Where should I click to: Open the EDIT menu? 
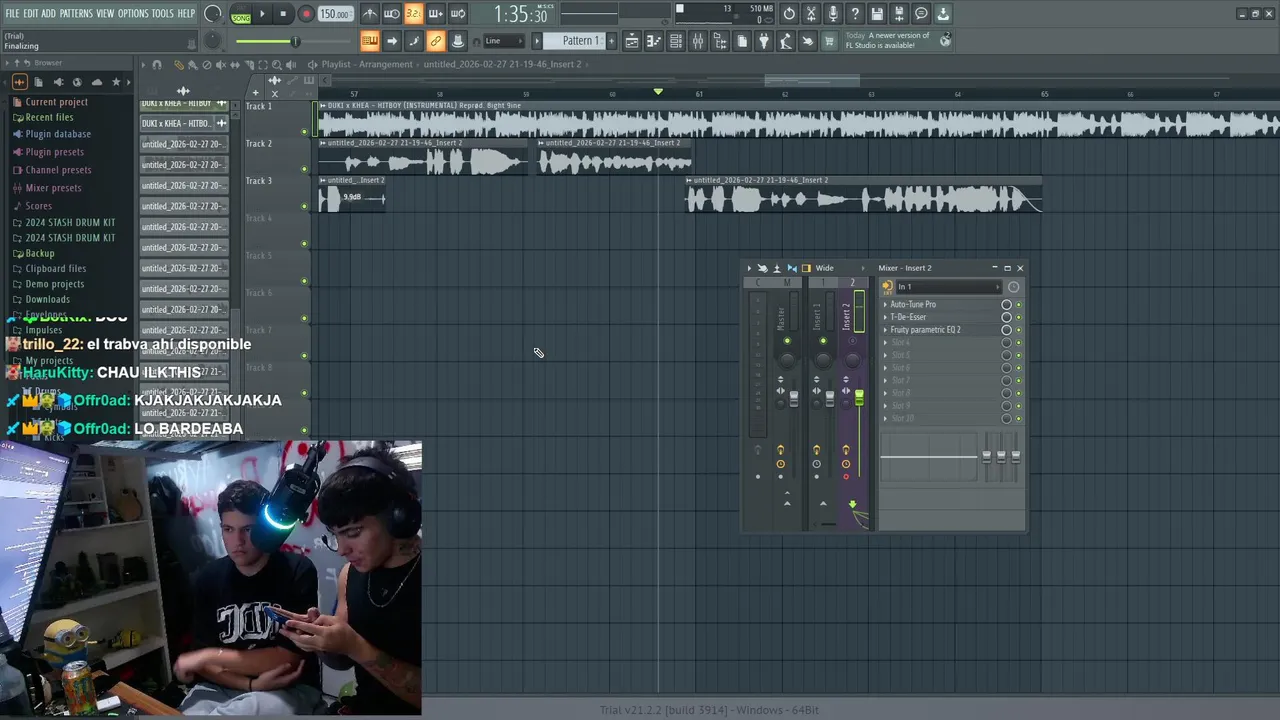point(31,13)
